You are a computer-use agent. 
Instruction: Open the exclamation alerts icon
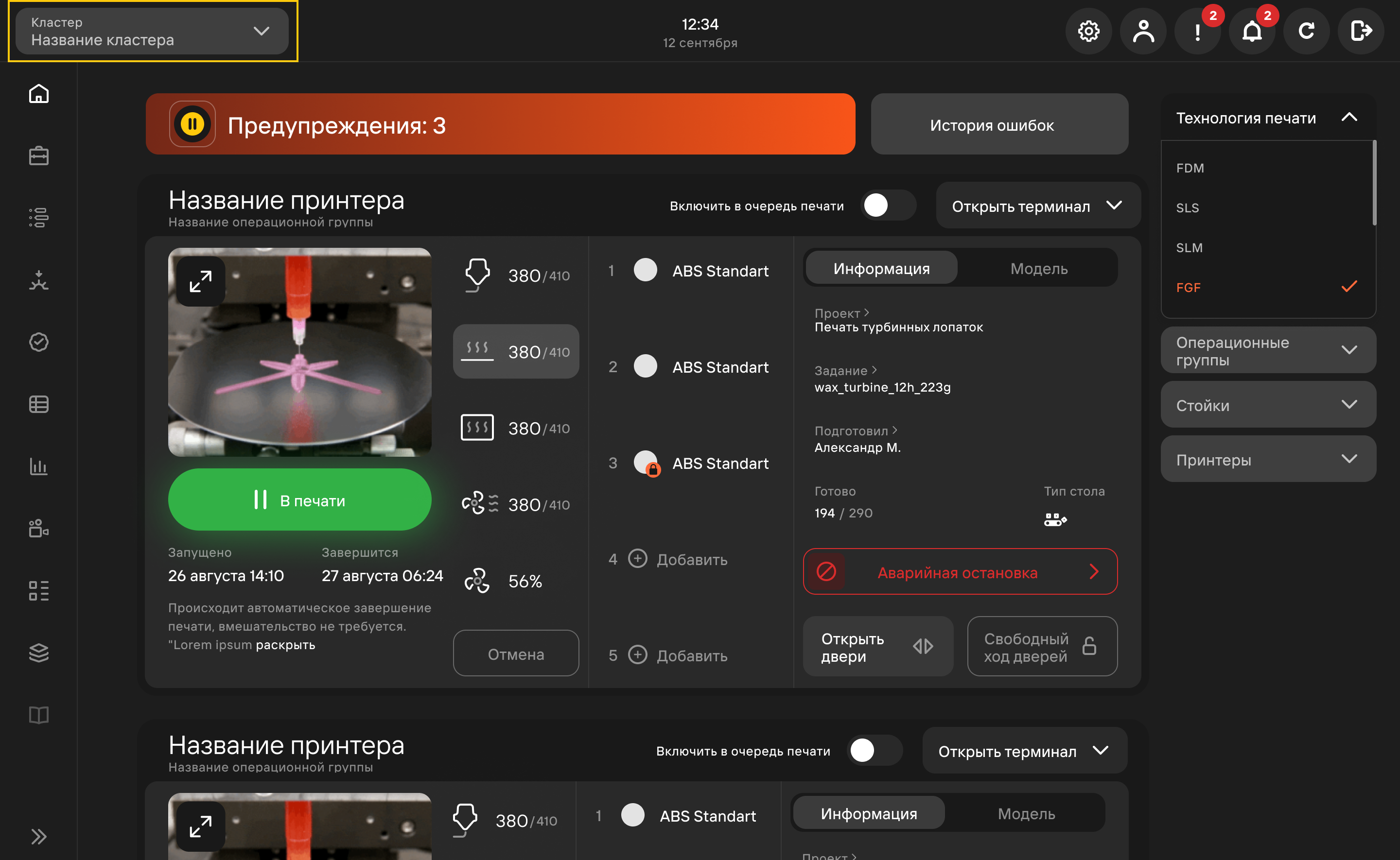click(x=1197, y=31)
